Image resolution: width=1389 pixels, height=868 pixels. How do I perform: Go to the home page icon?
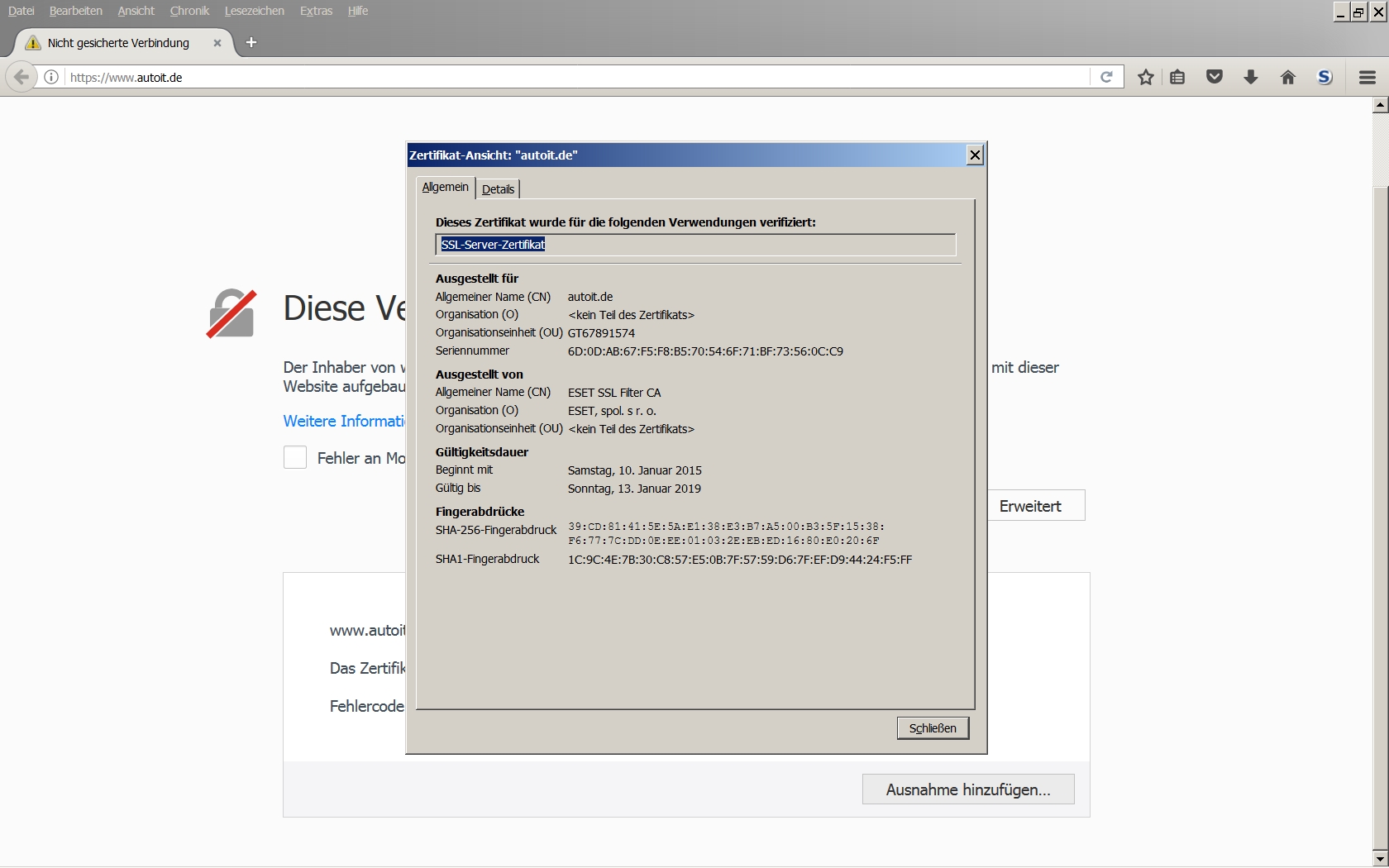(1287, 78)
